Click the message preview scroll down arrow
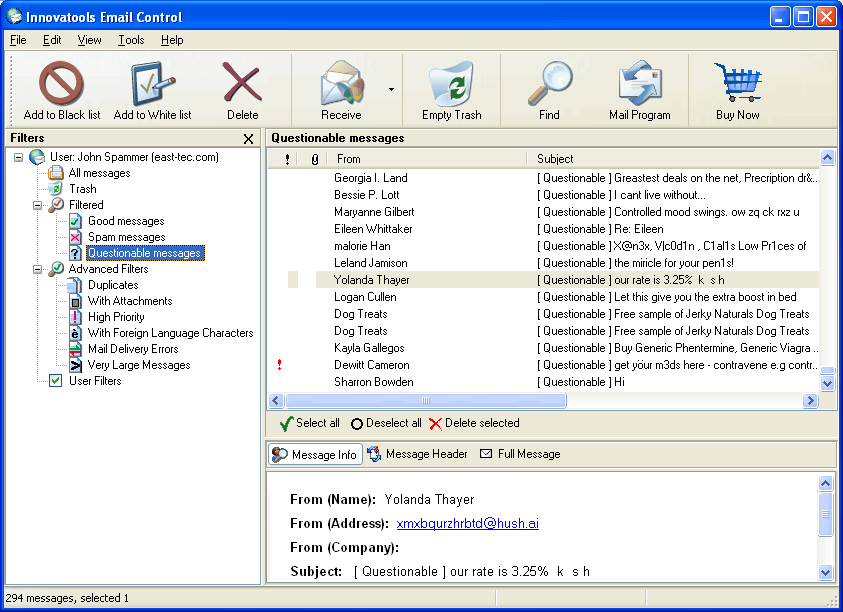Viewport: 843px width, 612px height. pos(825,572)
